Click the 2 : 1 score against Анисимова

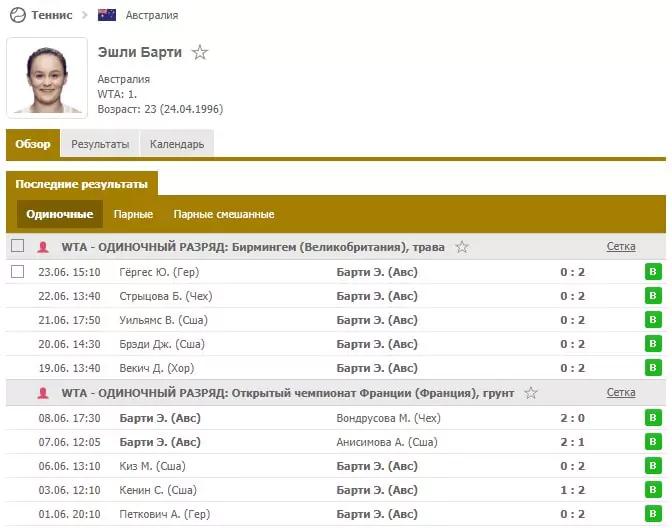point(573,442)
